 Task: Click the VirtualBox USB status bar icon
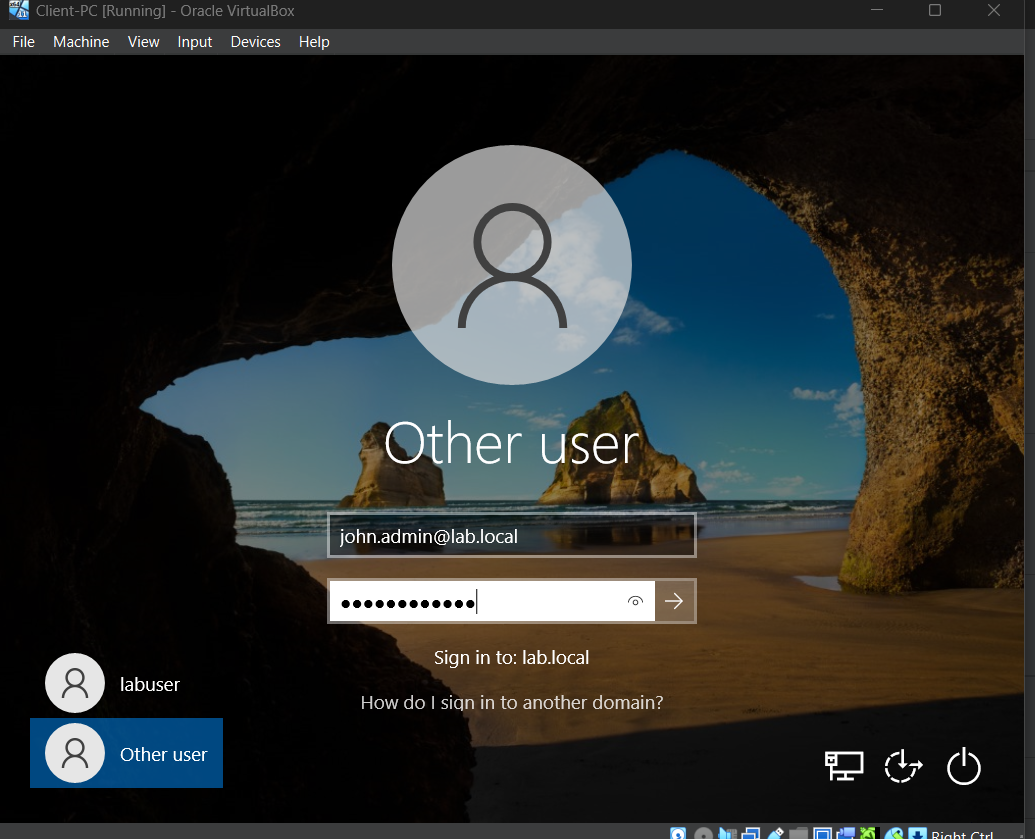click(x=775, y=834)
